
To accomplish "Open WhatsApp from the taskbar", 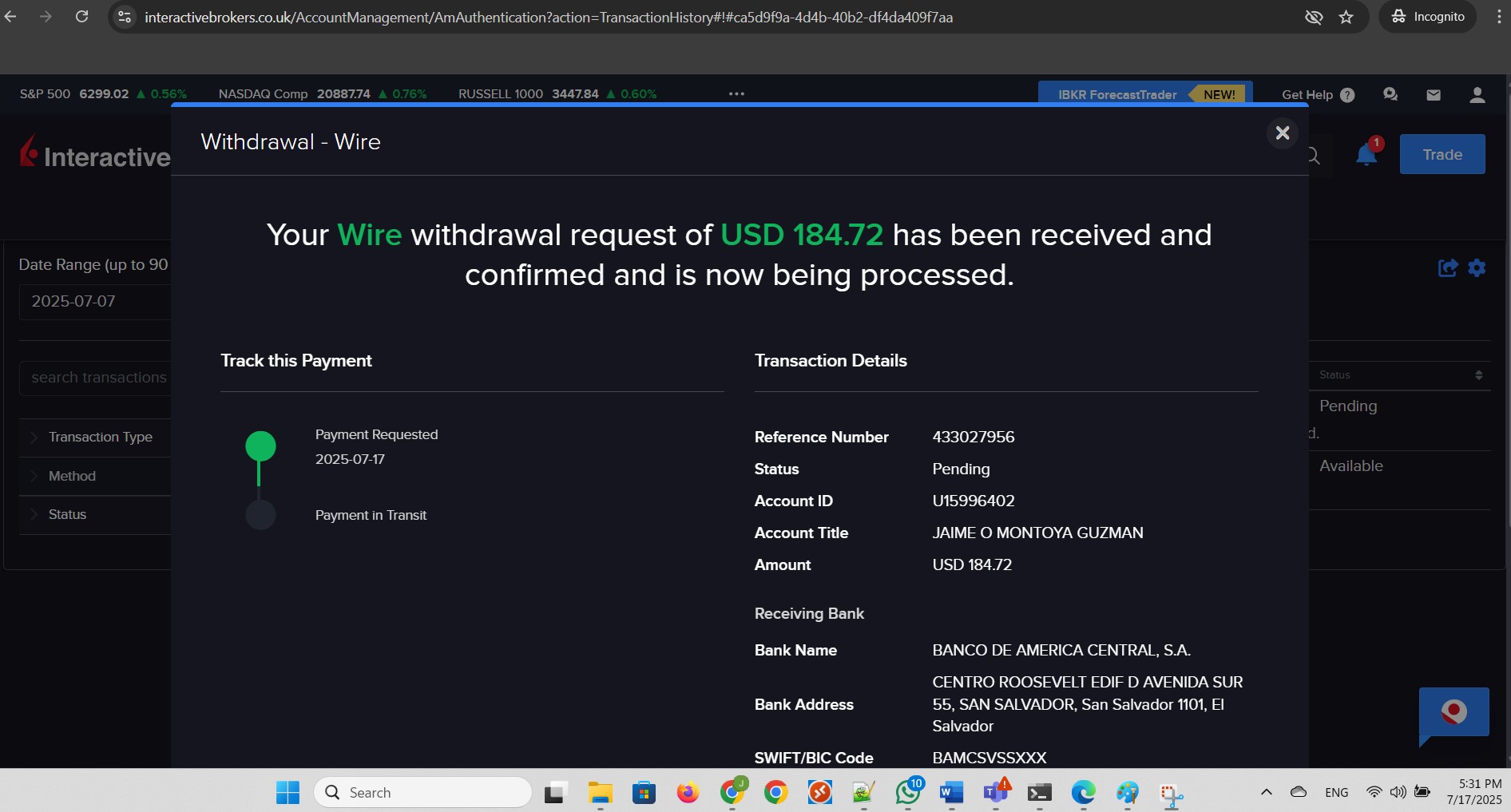I will pyautogui.click(x=908, y=792).
